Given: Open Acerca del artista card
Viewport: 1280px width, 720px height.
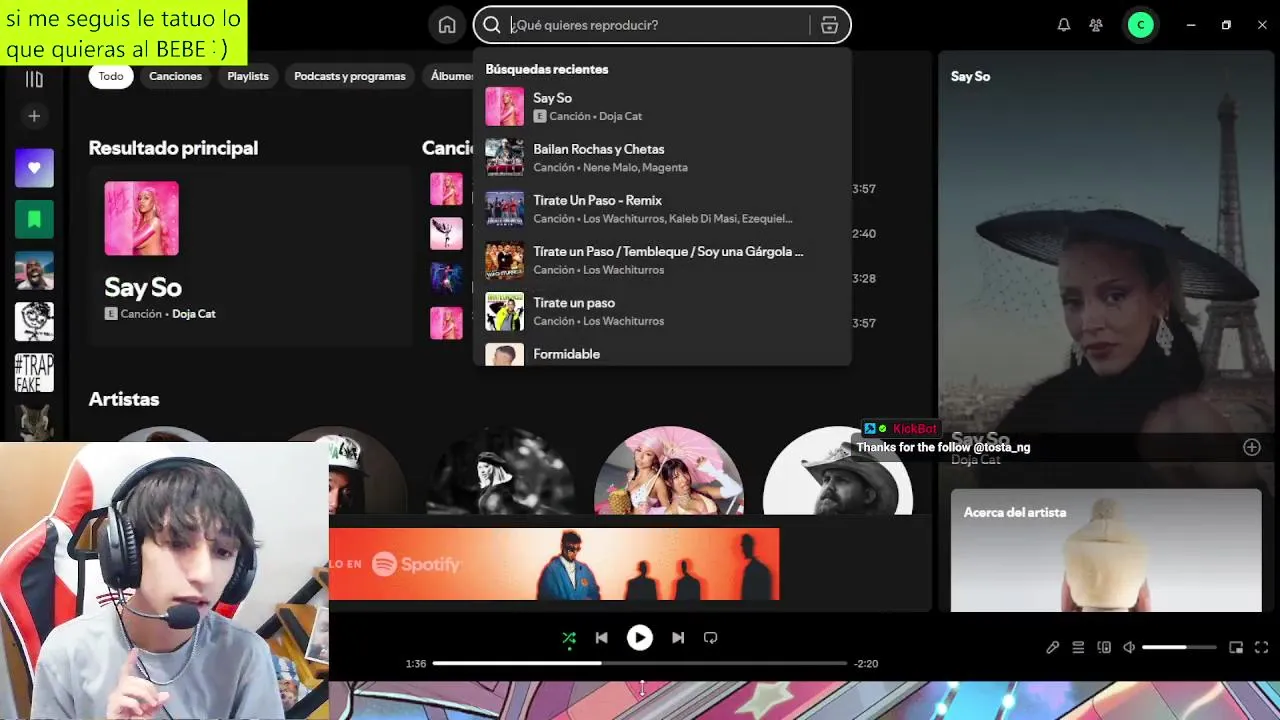Looking at the screenshot, I should [1106, 550].
